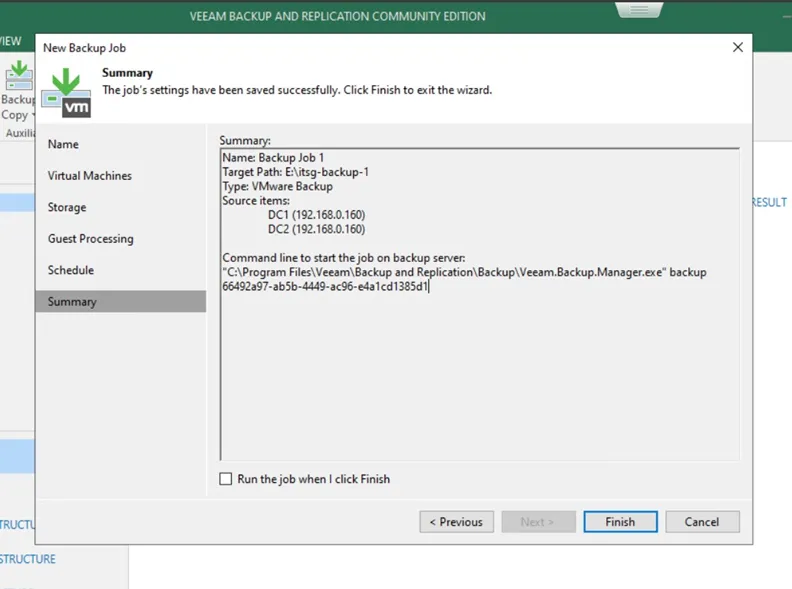This screenshot has width=792, height=589.
Task: Click the Result column header
Action: coord(770,202)
